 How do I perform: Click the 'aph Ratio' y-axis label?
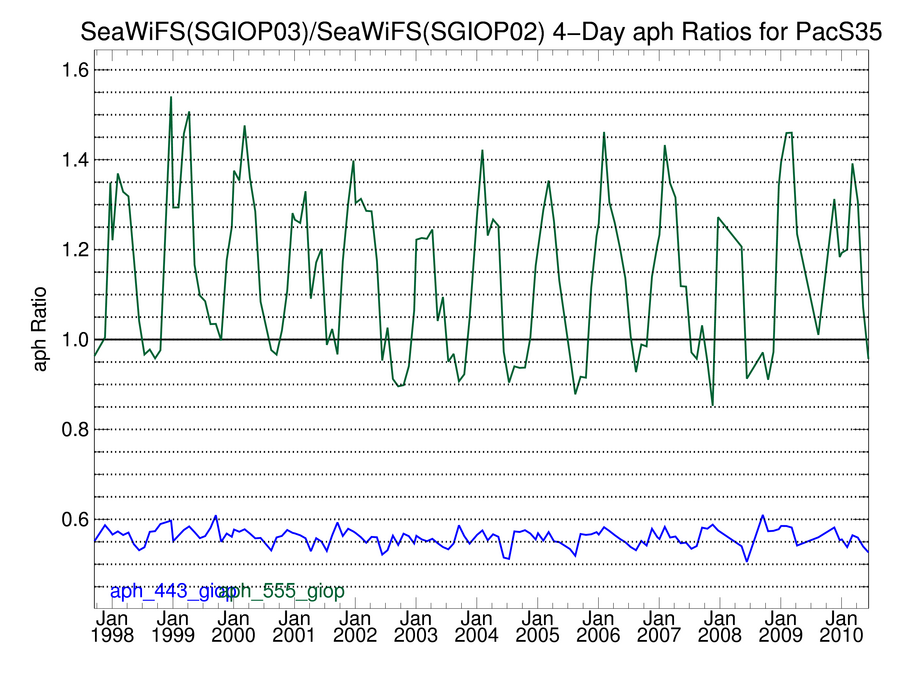[x=39, y=329]
